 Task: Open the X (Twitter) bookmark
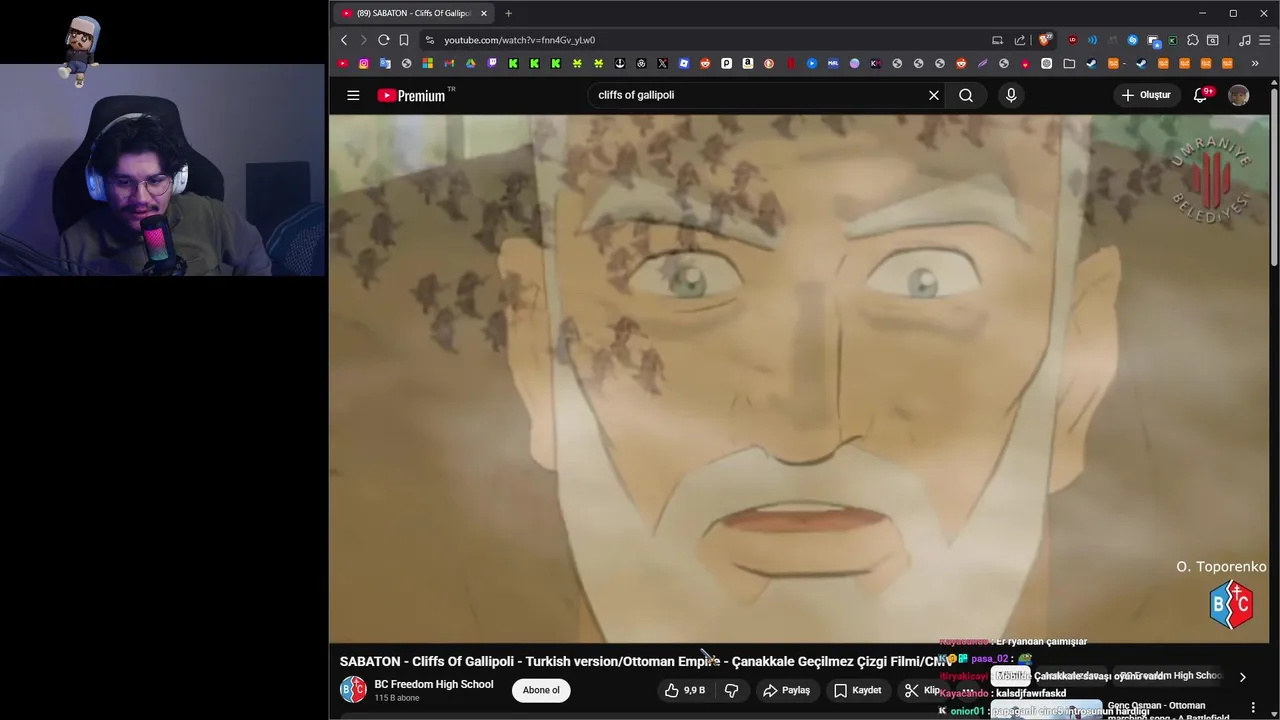coord(662,63)
